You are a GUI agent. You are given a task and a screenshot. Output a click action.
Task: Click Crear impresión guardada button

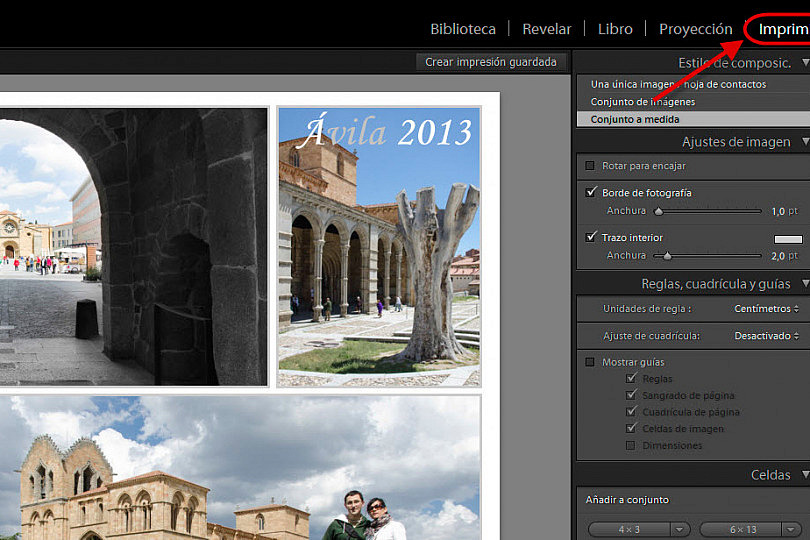491,62
